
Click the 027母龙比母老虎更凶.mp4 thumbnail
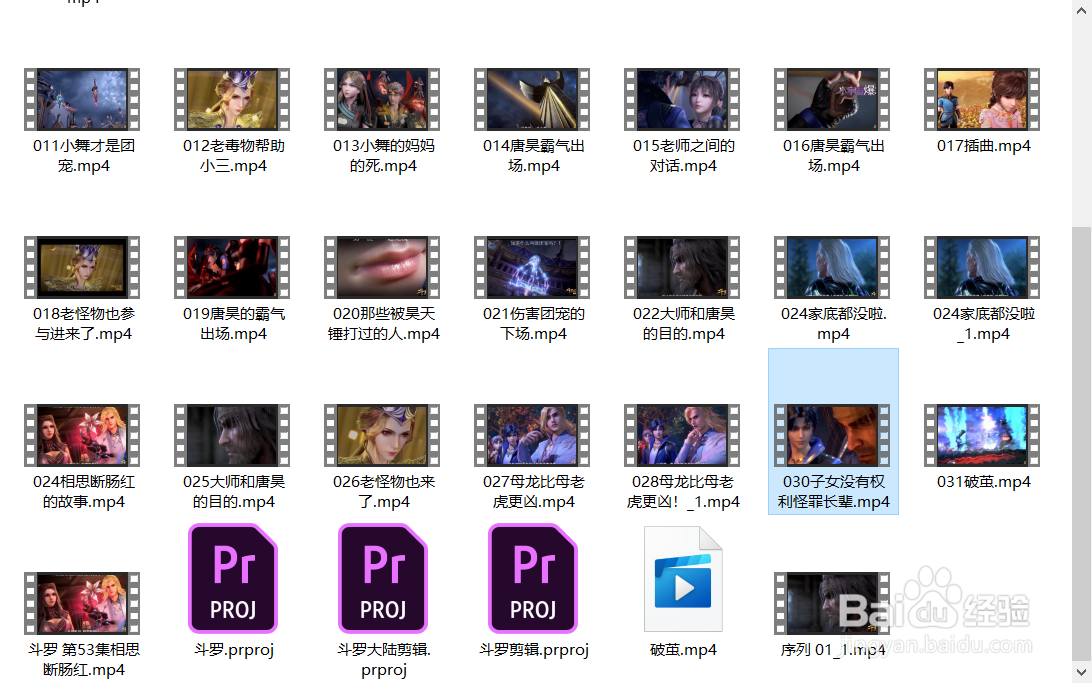pos(532,436)
